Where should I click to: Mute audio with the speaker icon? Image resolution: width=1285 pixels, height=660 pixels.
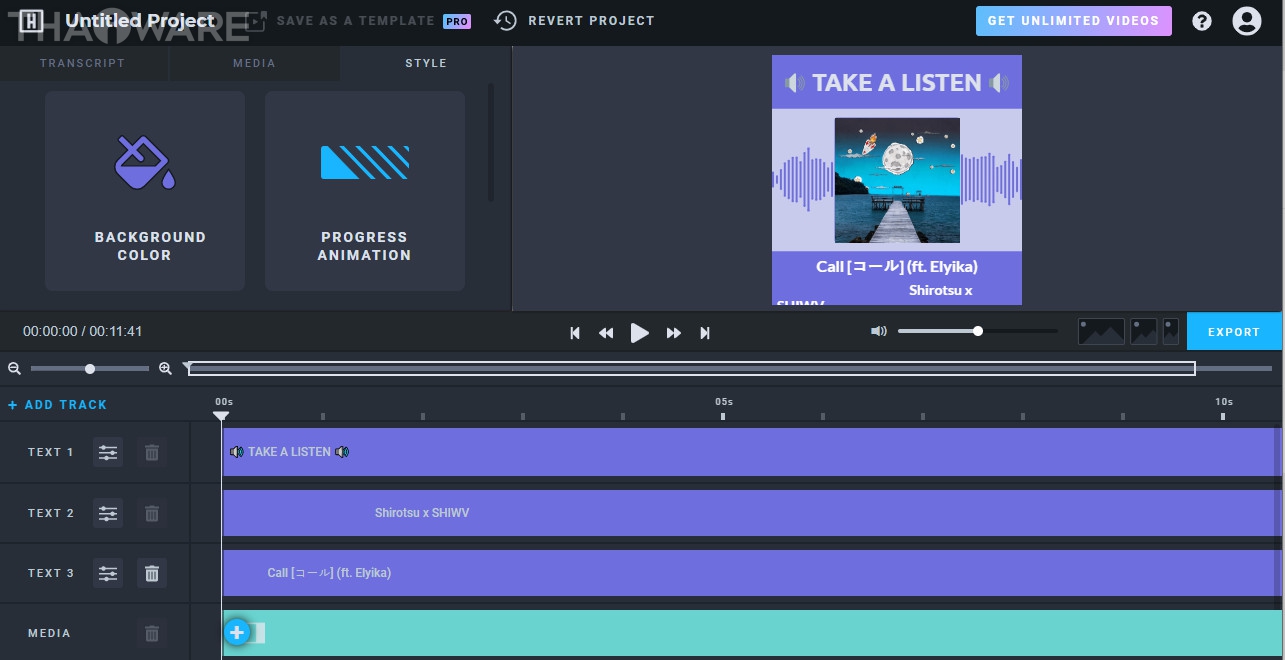click(879, 332)
